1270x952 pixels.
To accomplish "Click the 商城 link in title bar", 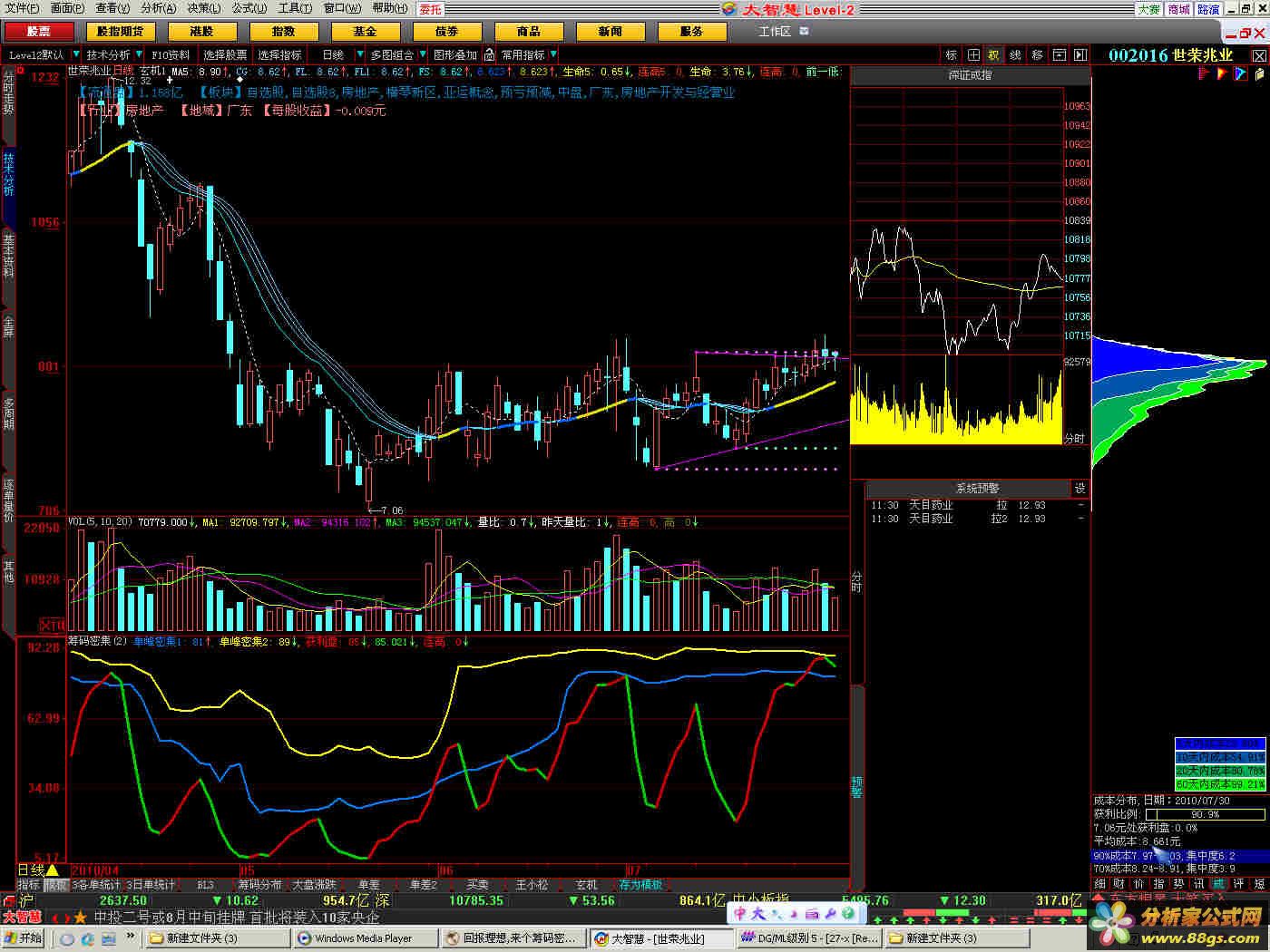I will (x=1178, y=9).
